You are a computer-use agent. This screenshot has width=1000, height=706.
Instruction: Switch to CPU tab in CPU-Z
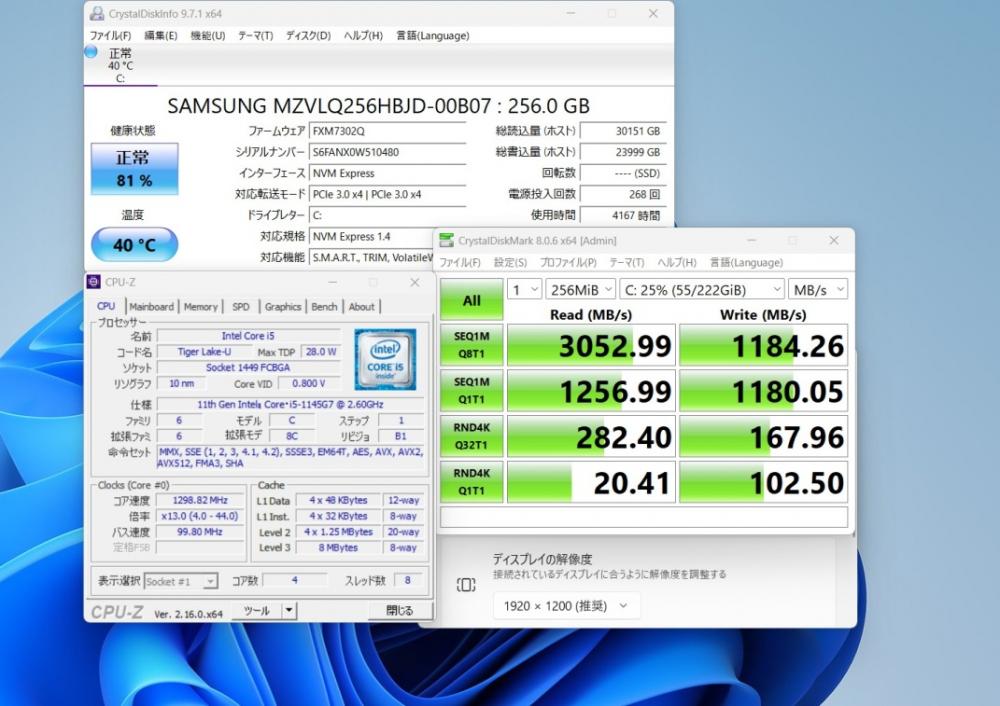click(106, 306)
